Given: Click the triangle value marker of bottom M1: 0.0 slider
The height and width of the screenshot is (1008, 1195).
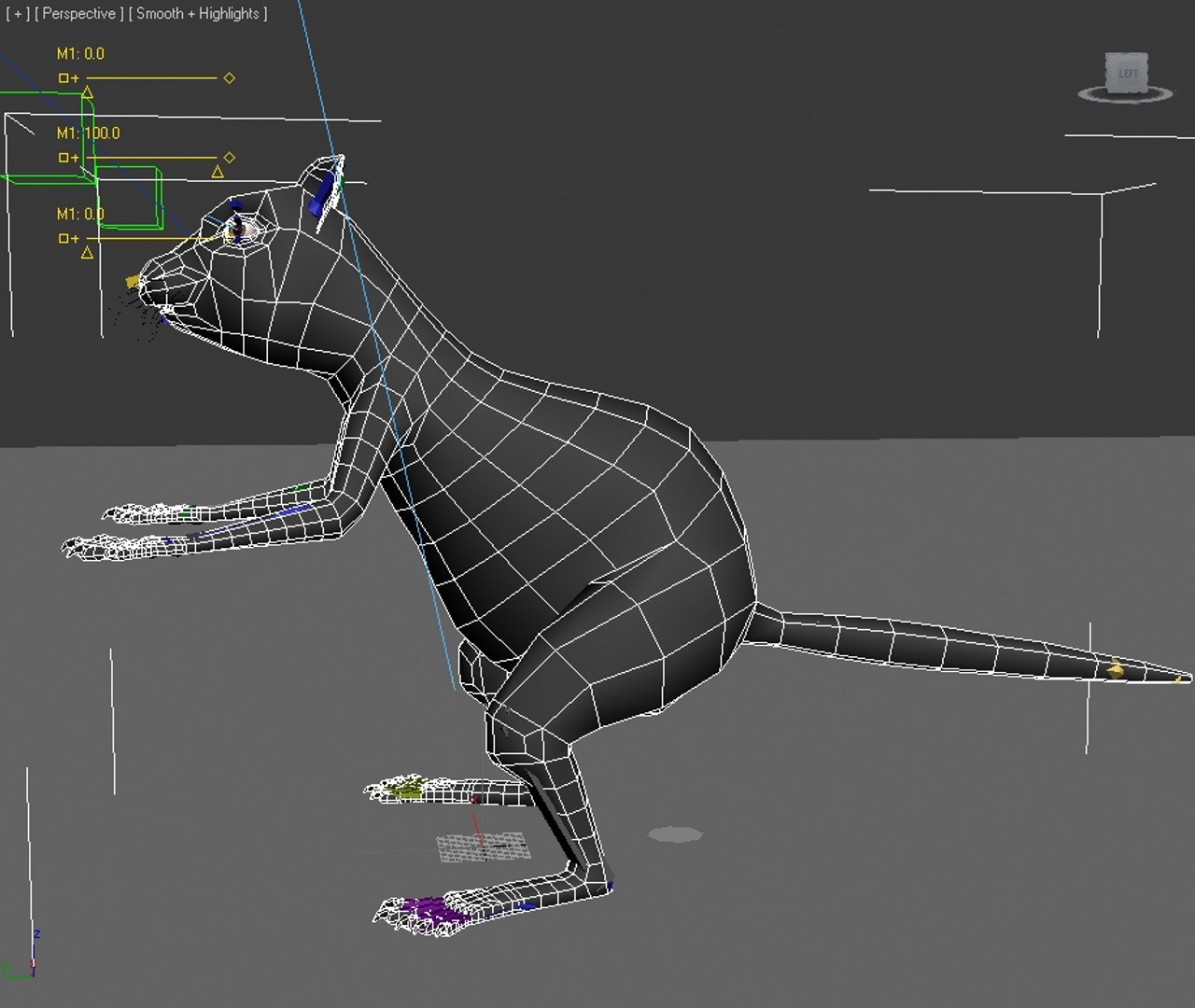Looking at the screenshot, I should [88, 253].
